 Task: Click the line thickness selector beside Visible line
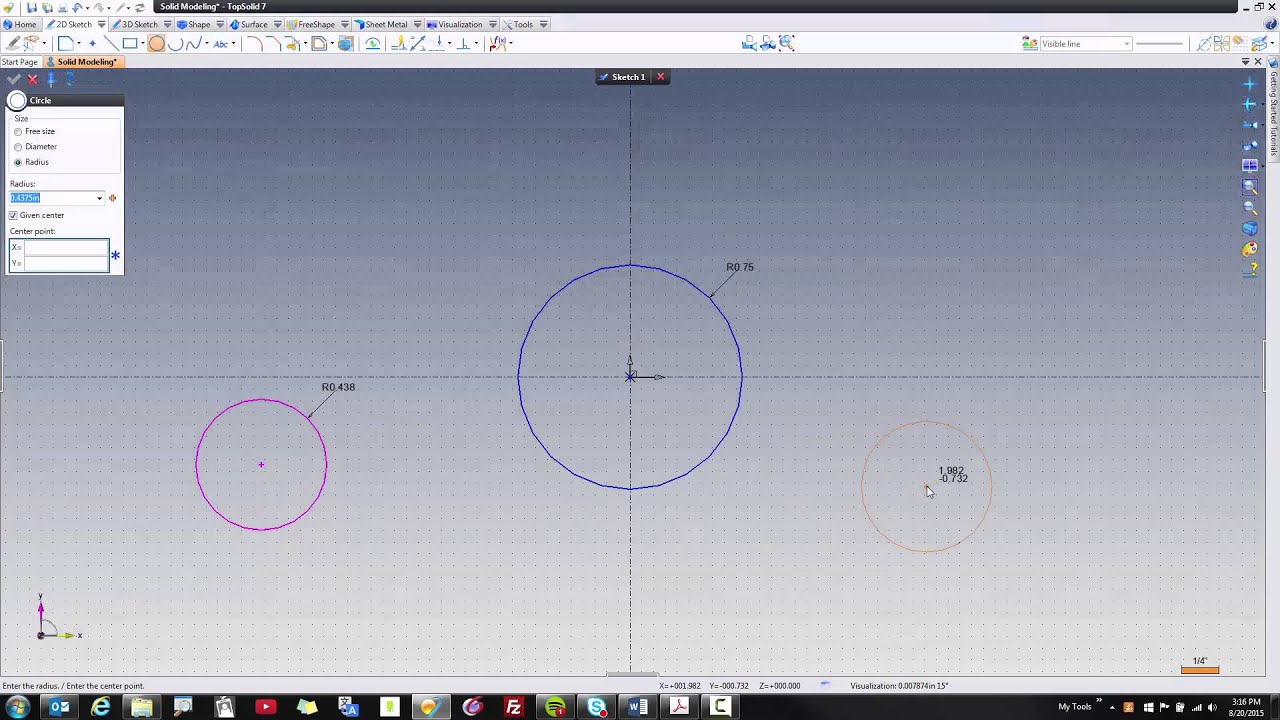pos(1160,44)
